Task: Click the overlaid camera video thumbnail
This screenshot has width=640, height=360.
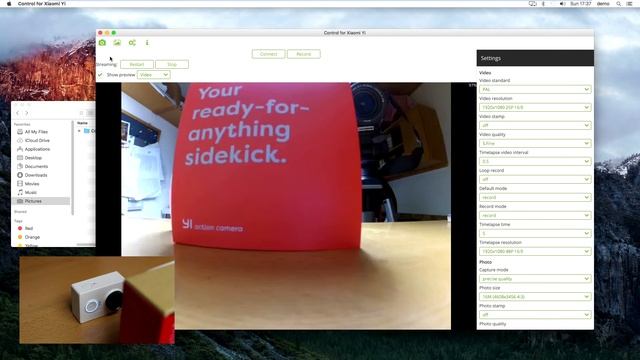Action: (97, 300)
